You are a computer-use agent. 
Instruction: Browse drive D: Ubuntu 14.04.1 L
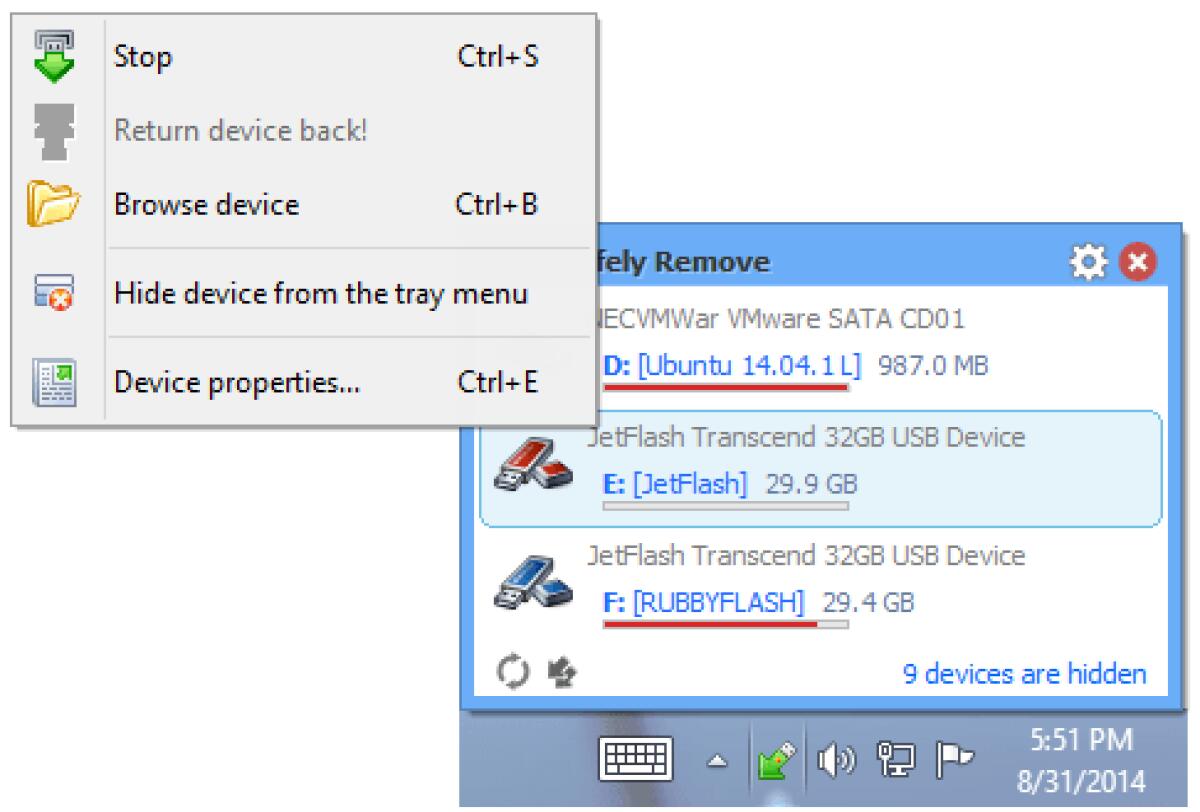point(690,365)
